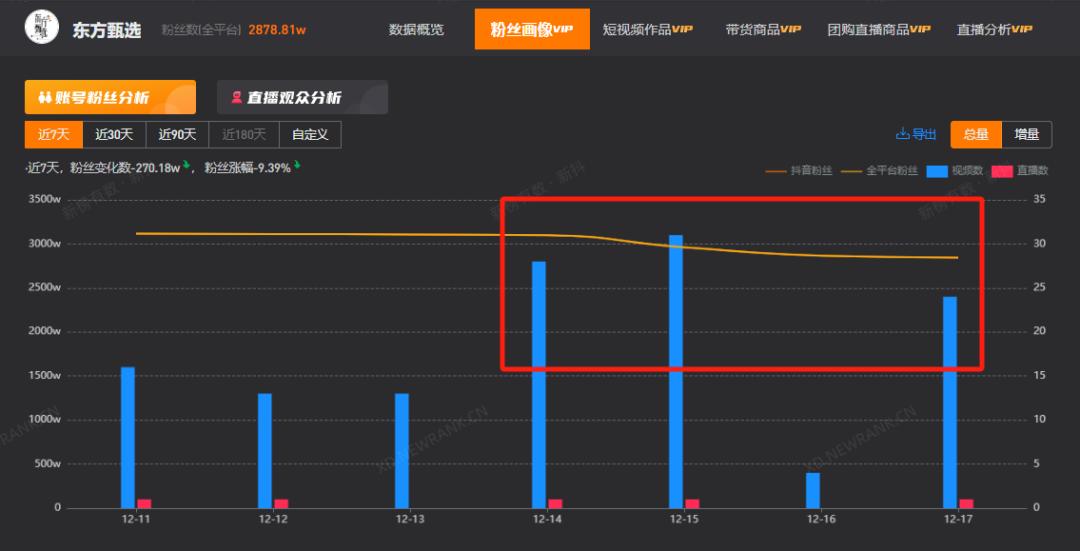
Task: Switch chart to 增量 mode
Action: pos(1026,134)
